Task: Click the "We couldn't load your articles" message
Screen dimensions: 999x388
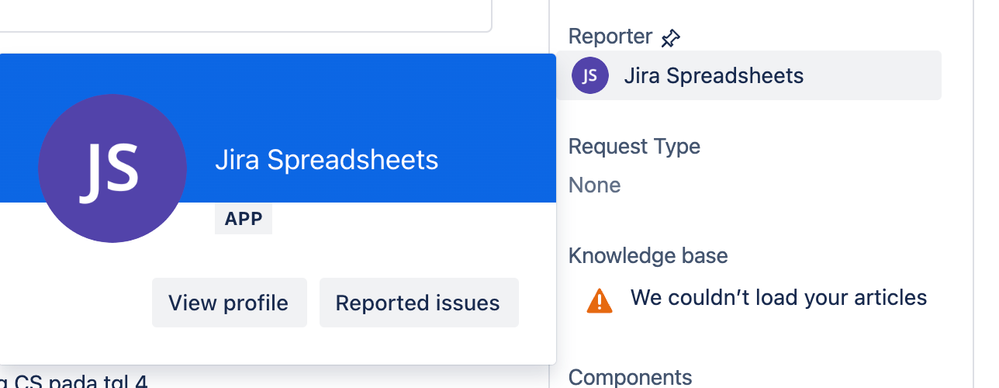Action: (779, 298)
